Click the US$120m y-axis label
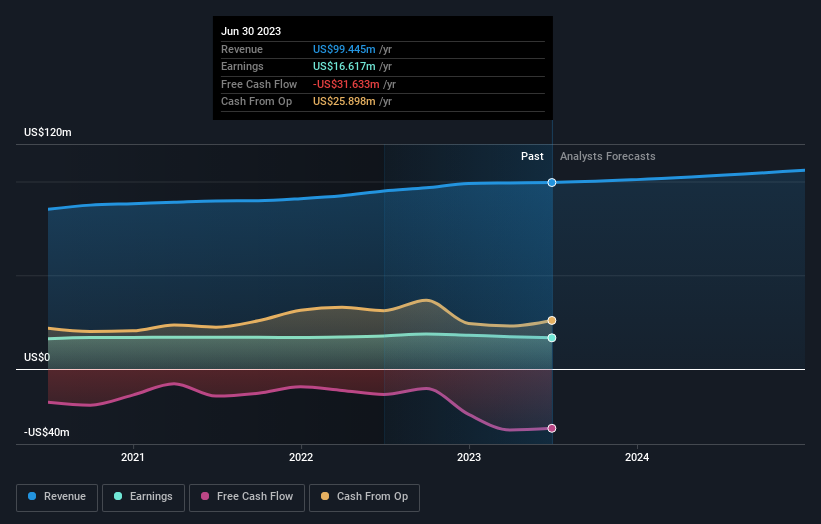Viewport: 821px width, 524px height. [48, 132]
